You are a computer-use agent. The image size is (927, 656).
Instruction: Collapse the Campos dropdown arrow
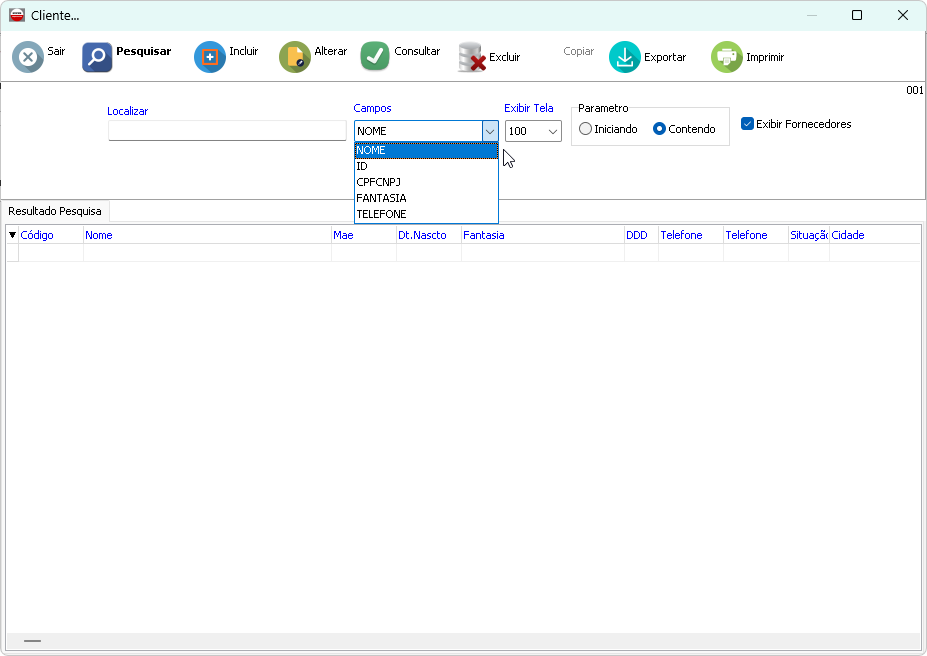pos(490,131)
